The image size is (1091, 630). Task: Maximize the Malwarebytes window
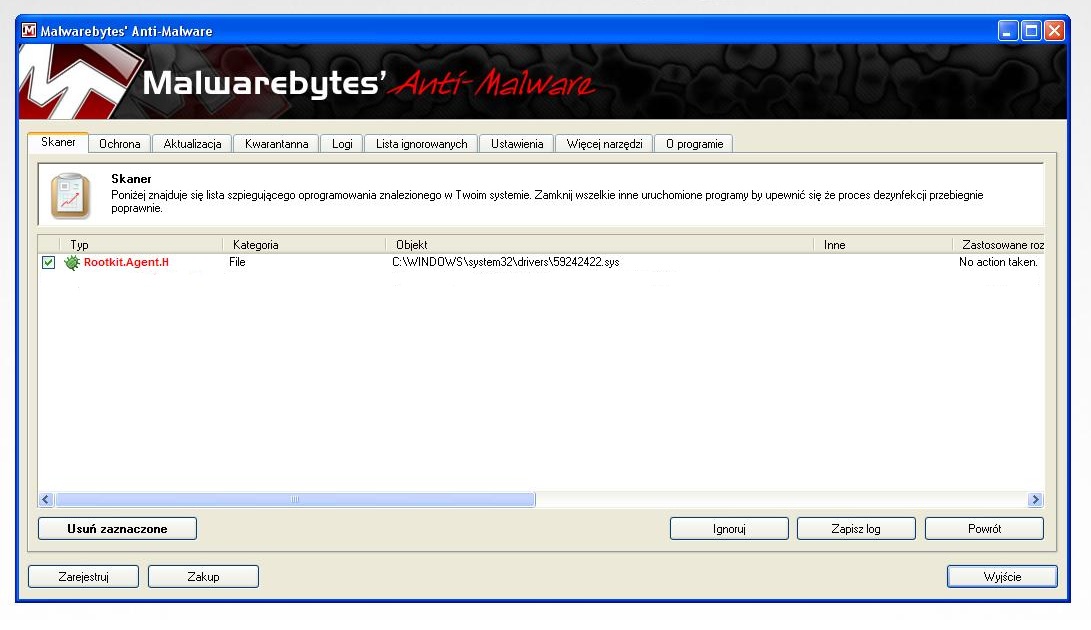click(x=1031, y=31)
